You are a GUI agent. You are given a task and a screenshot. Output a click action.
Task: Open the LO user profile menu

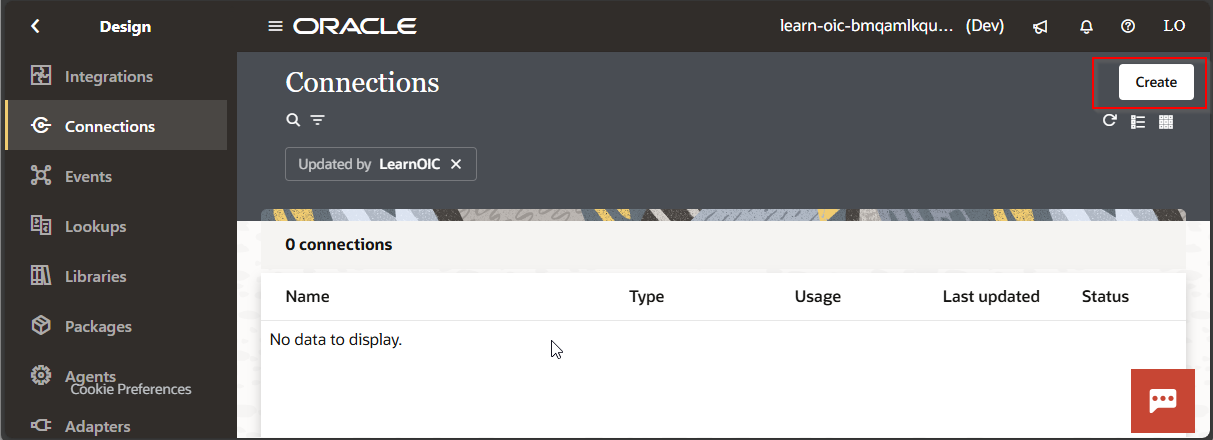[x=1174, y=26]
